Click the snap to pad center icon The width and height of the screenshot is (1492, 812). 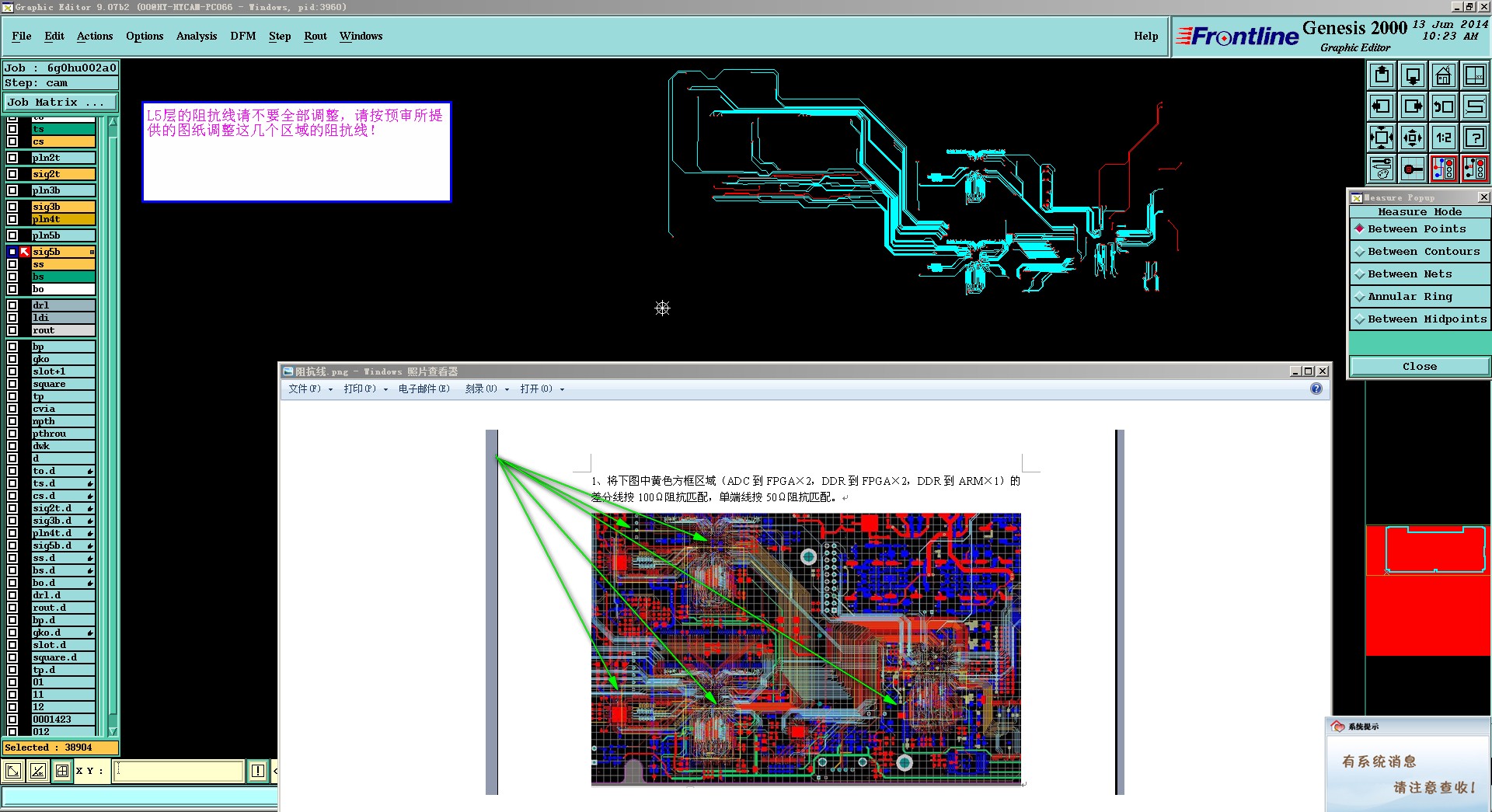(1413, 169)
